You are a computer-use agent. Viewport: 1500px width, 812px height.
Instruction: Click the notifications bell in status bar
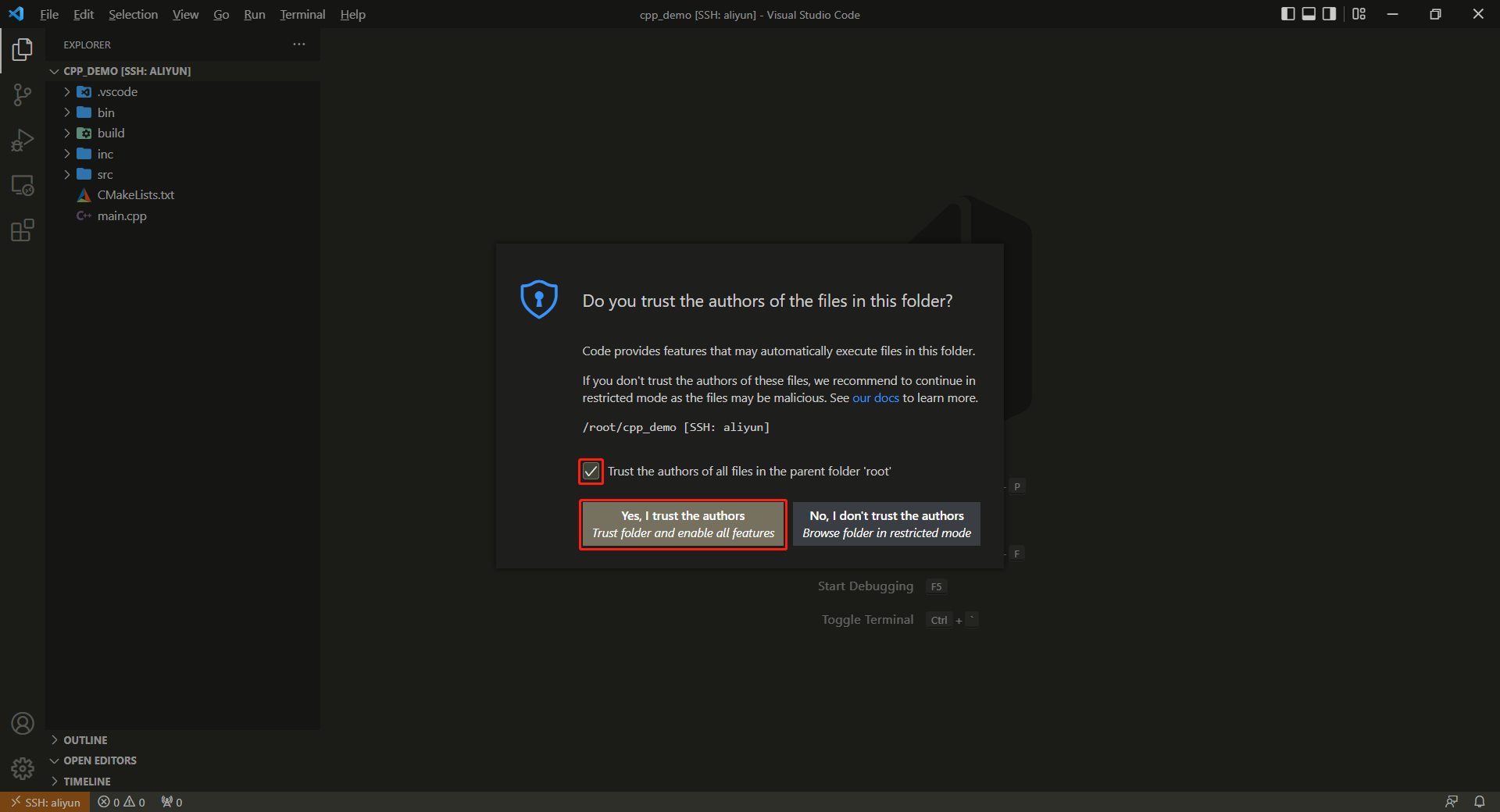tap(1479, 802)
